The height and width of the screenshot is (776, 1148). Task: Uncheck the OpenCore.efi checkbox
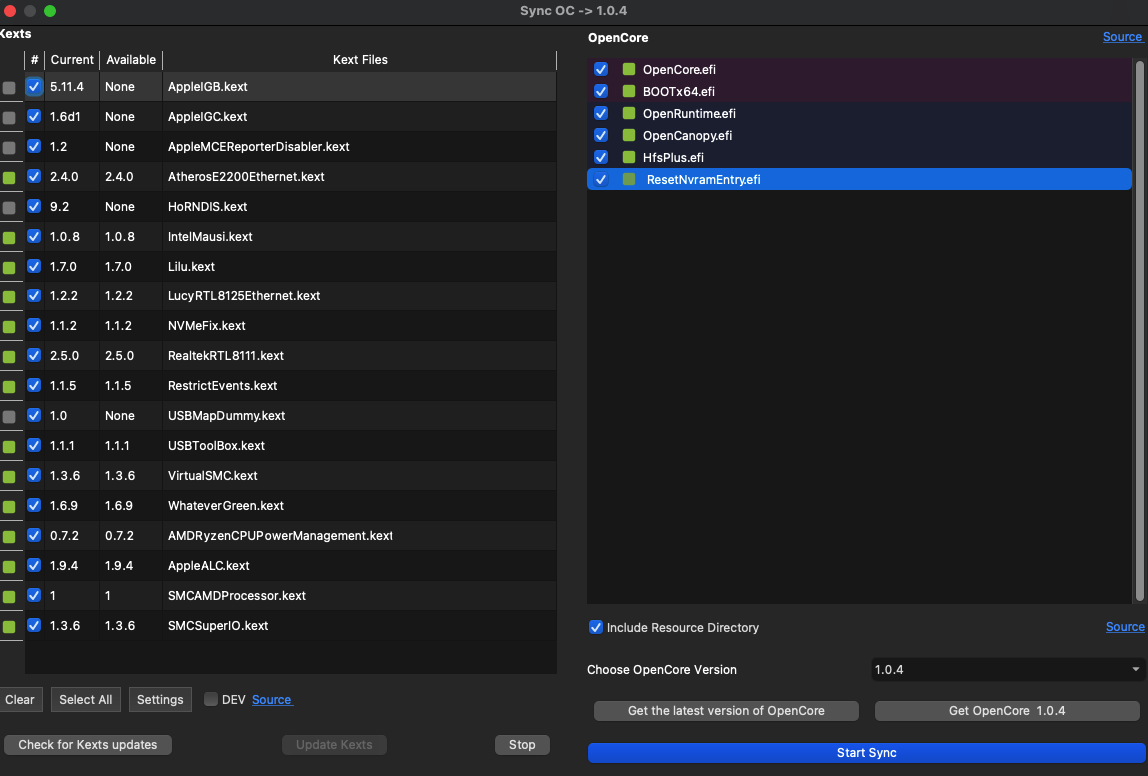coord(601,69)
